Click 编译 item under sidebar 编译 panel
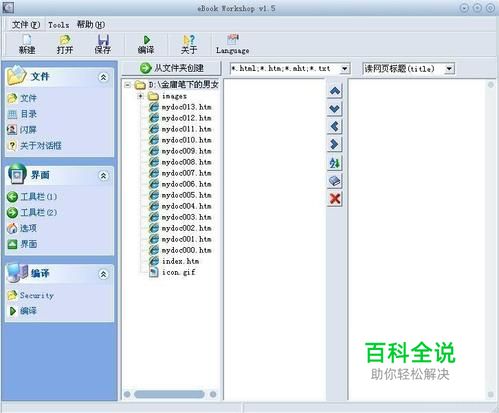This screenshot has height=413, width=499. (x=22, y=311)
